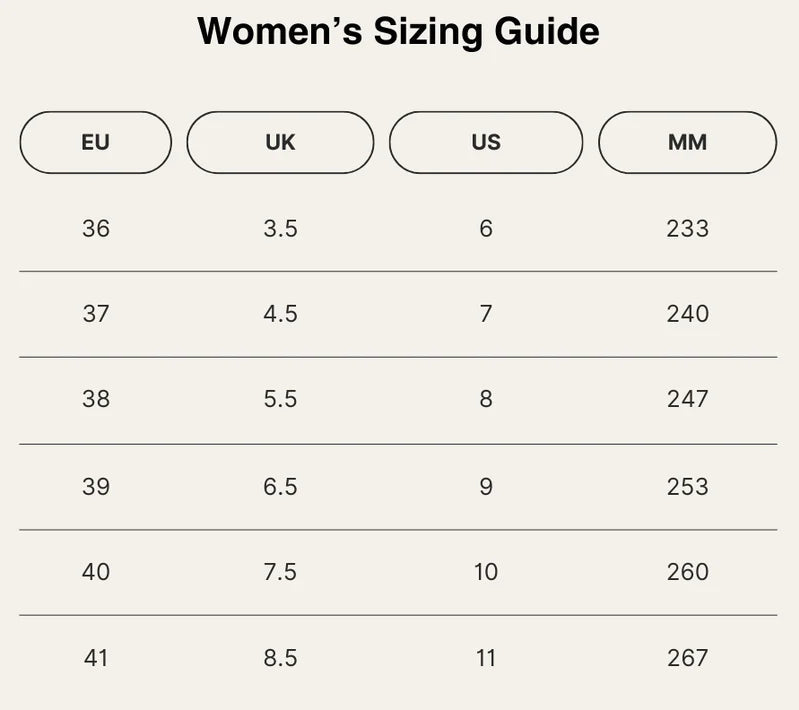Select EU size 36 cell

[x=96, y=229]
